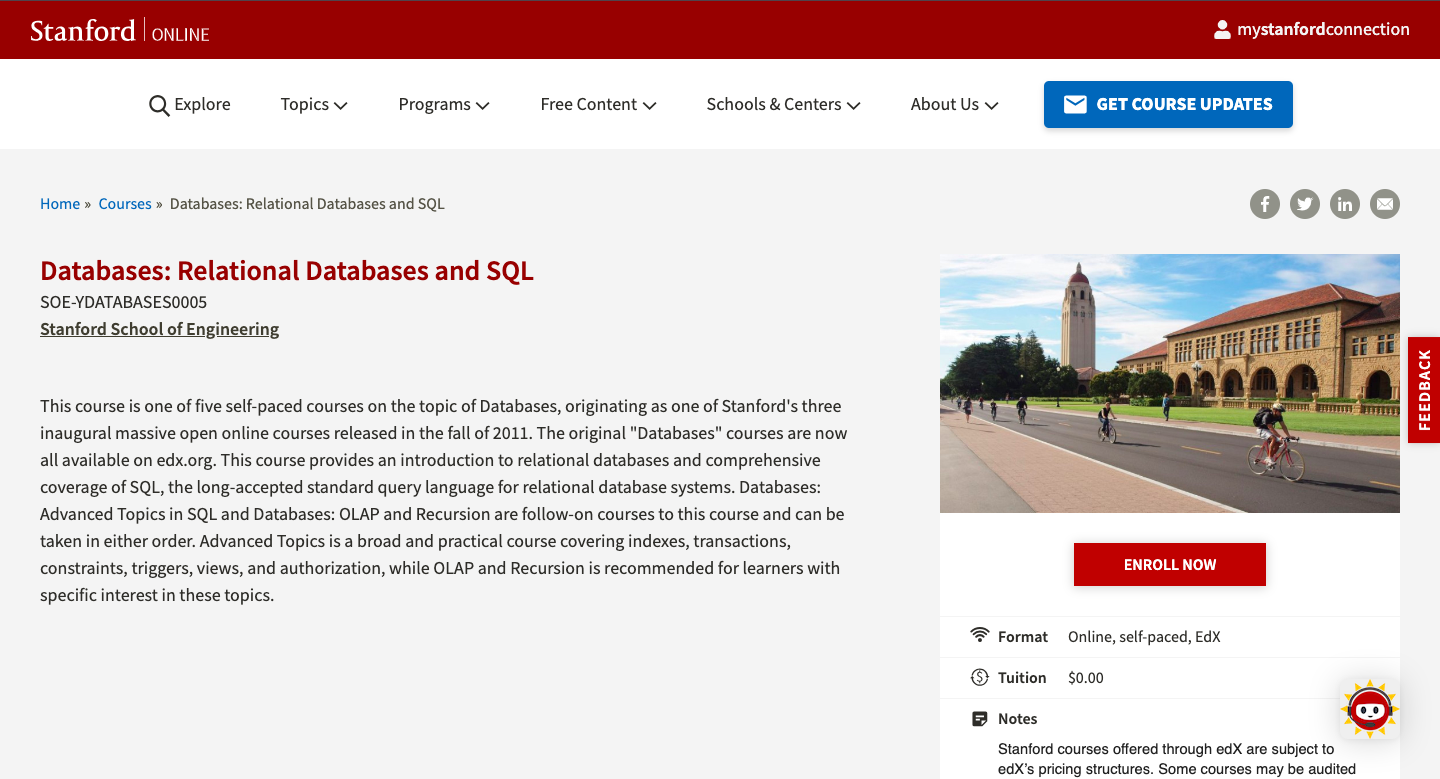Share course on Twitter

1305,204
